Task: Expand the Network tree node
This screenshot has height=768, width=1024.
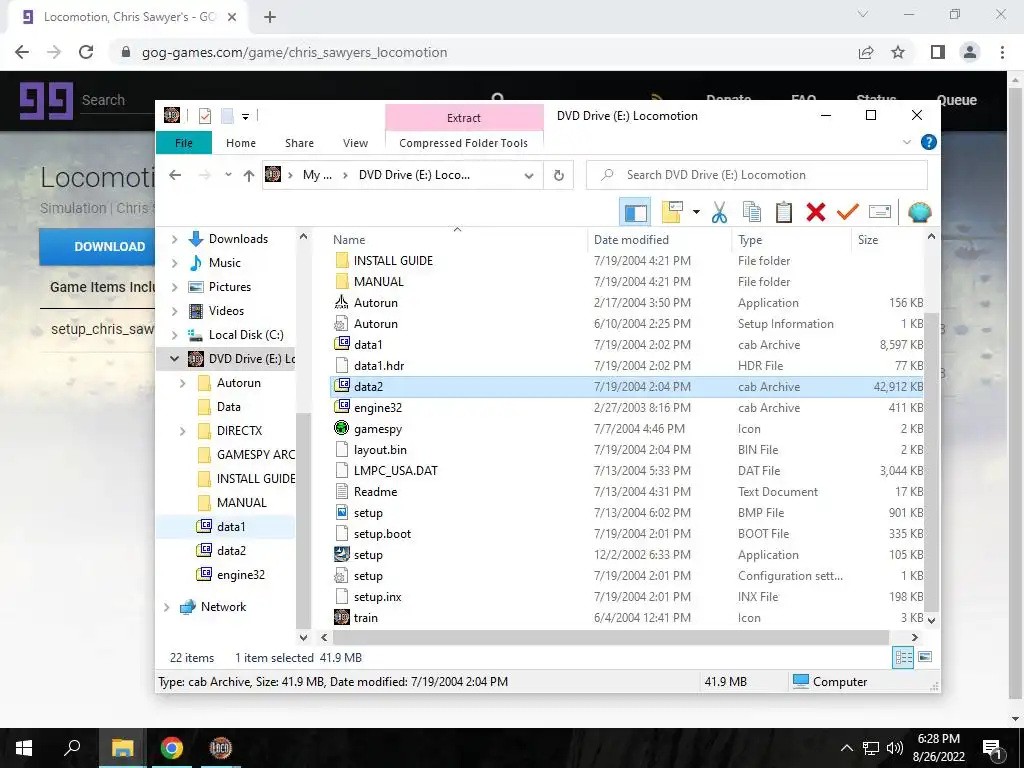Action: click(x=167, y=607)
